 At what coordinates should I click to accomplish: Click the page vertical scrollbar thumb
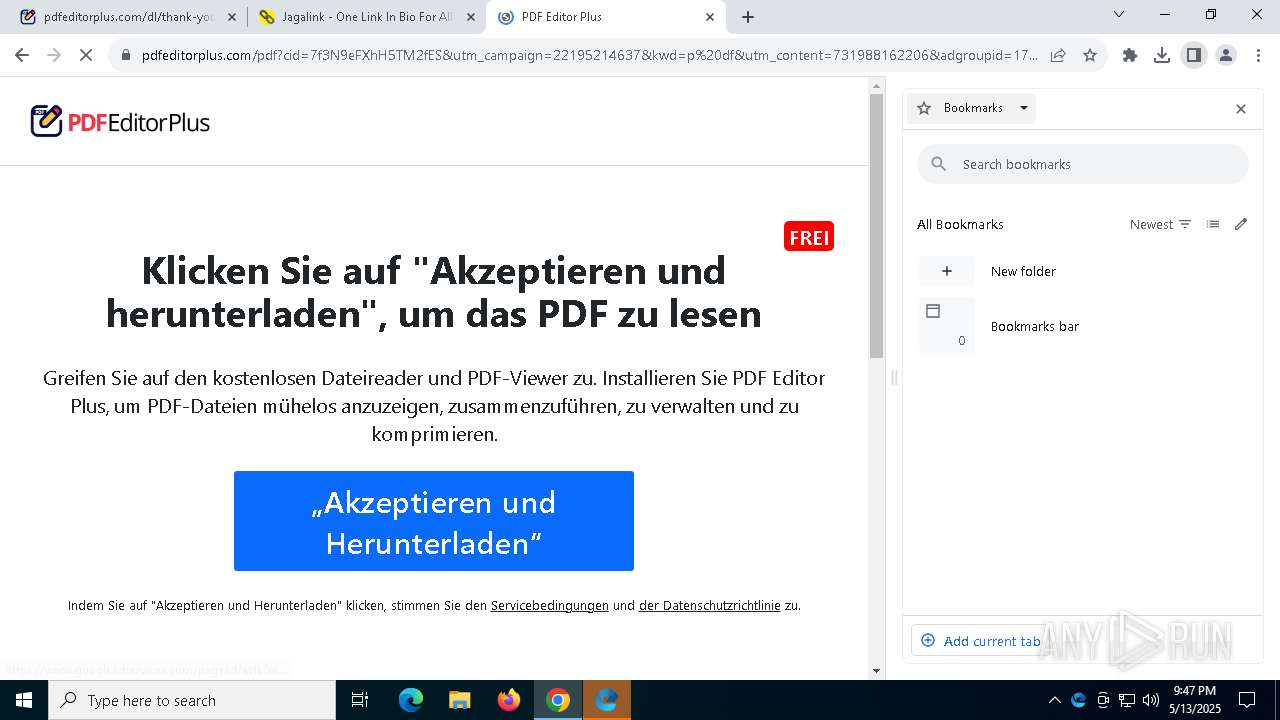(x=876, y=226)
